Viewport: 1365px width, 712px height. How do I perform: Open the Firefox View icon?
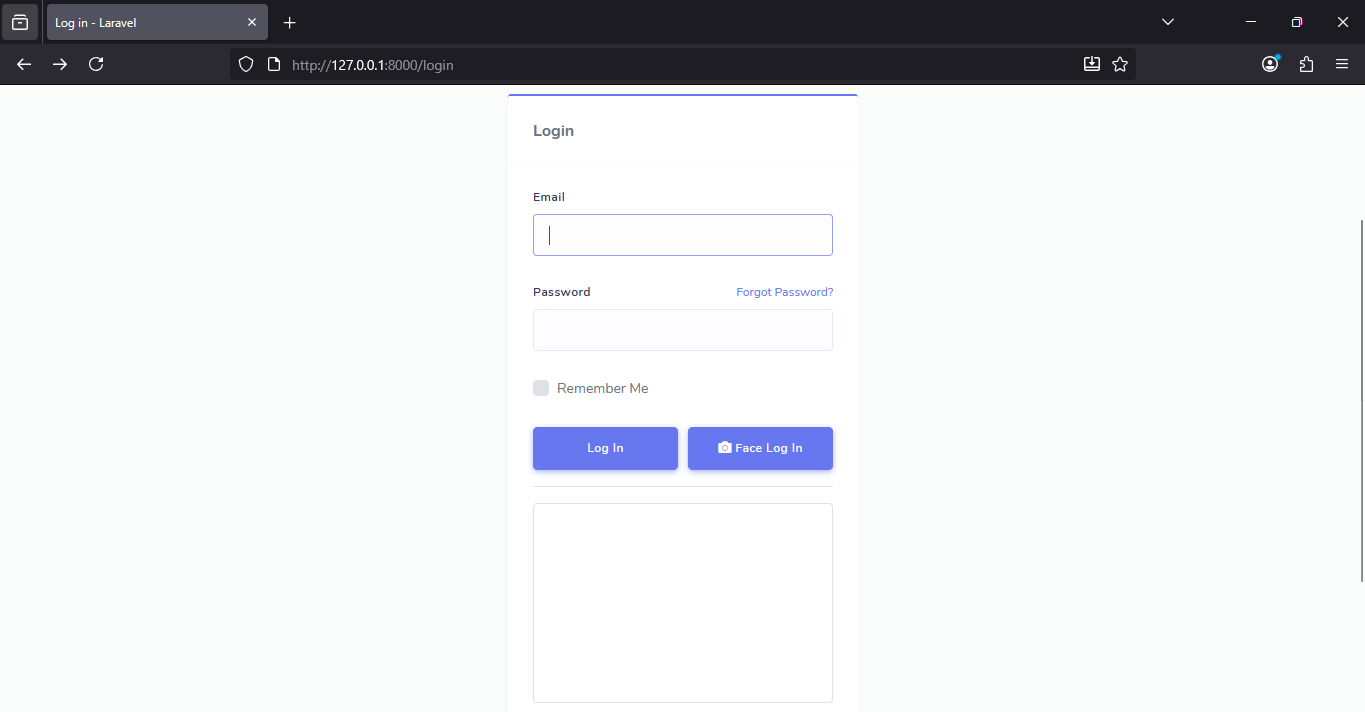20,22
